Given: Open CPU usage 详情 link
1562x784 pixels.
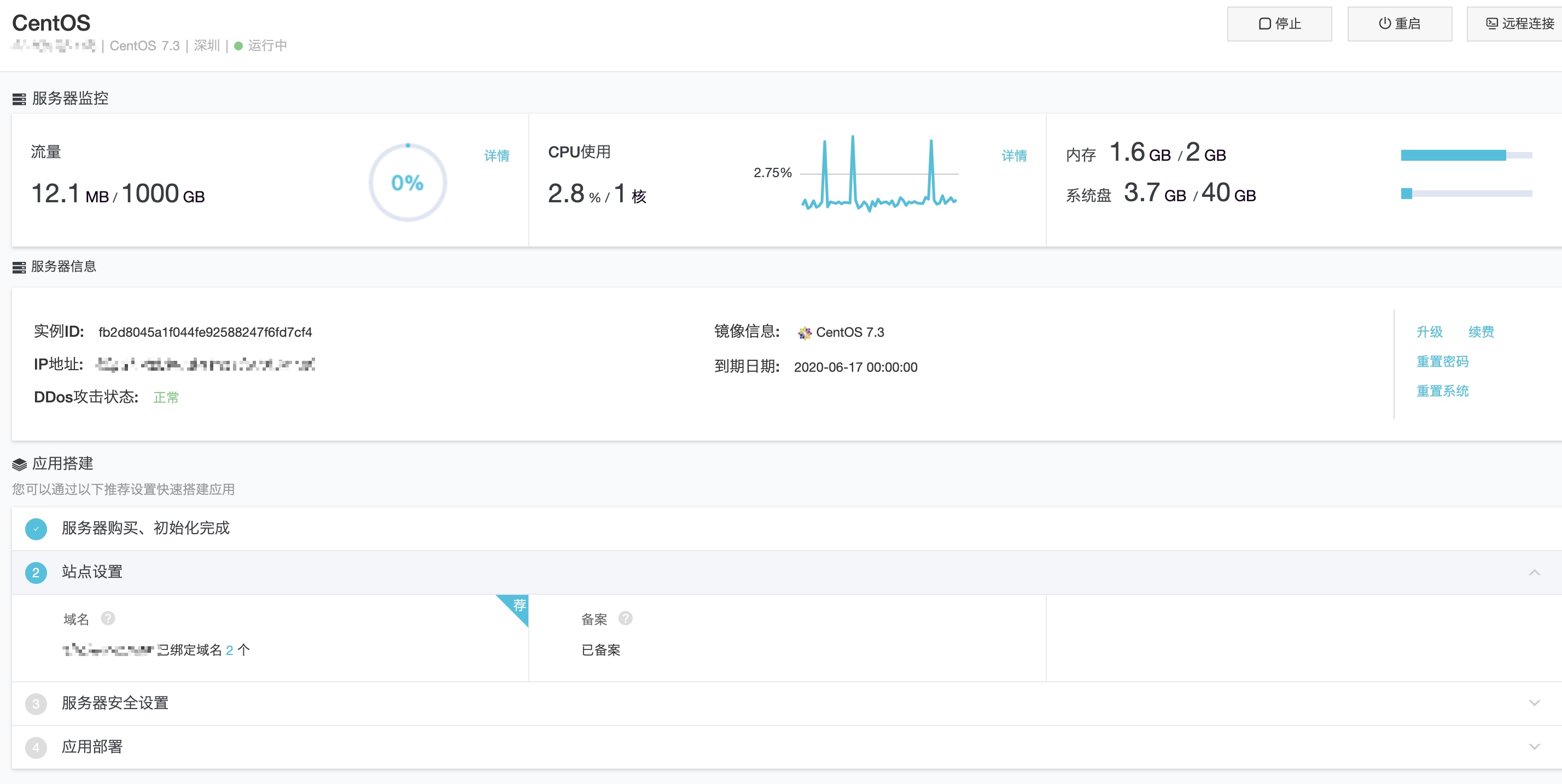Looking at the screenshot, I should click(x=1014, y=156).
